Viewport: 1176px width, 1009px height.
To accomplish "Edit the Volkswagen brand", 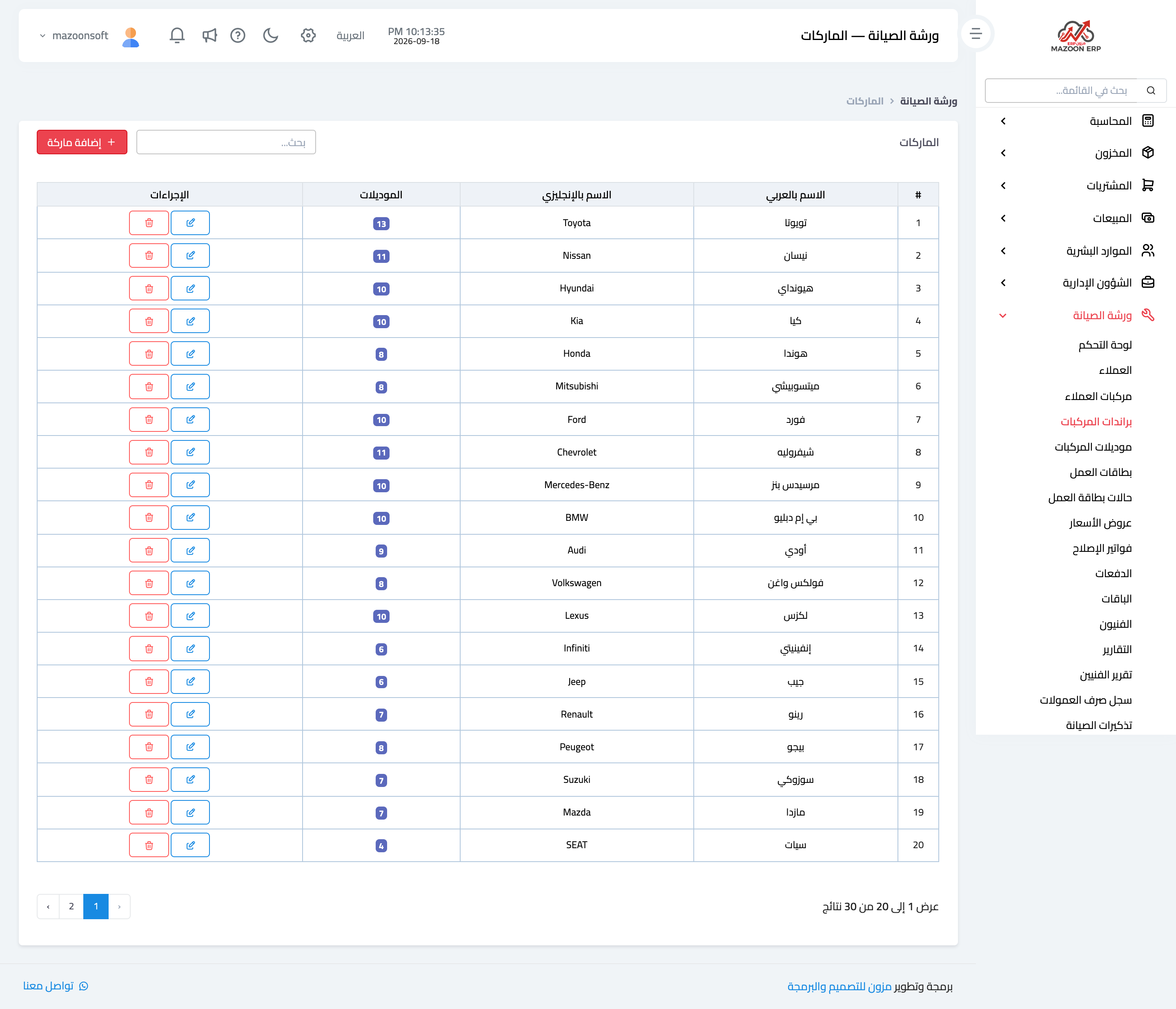I will (x=190, y=583).
